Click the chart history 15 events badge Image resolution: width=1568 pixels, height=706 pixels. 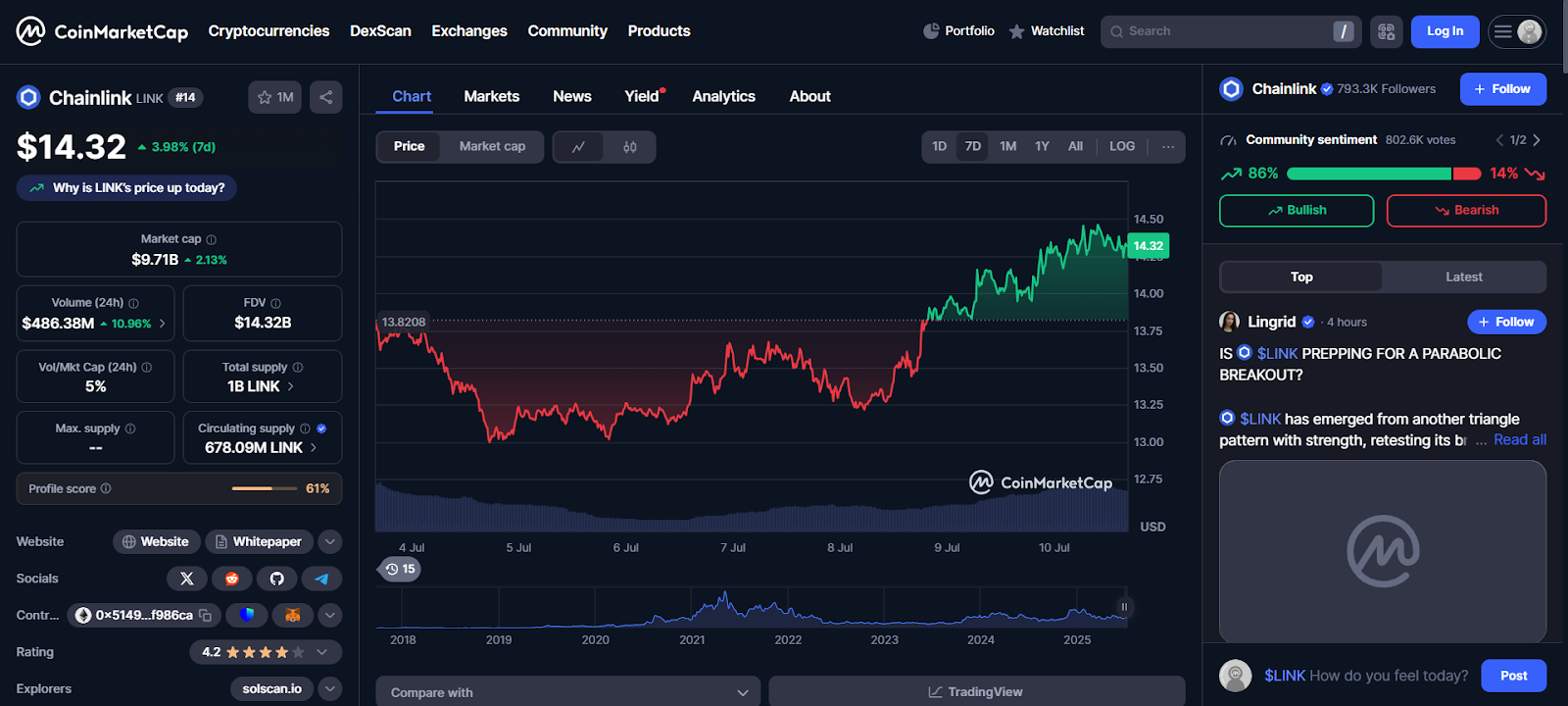401,569
